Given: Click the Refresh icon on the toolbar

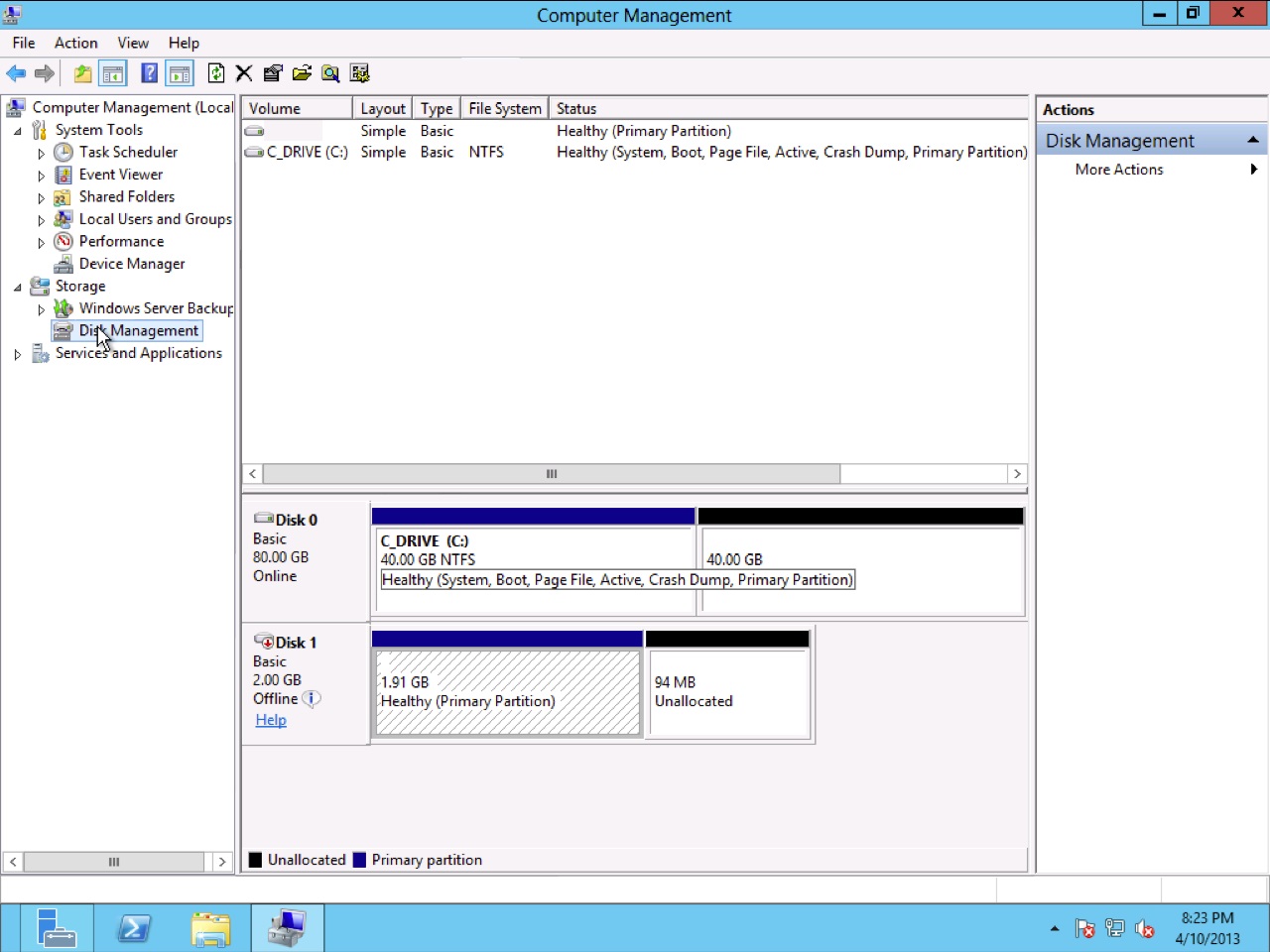Looking at the screenshot, I should [216, 72].
